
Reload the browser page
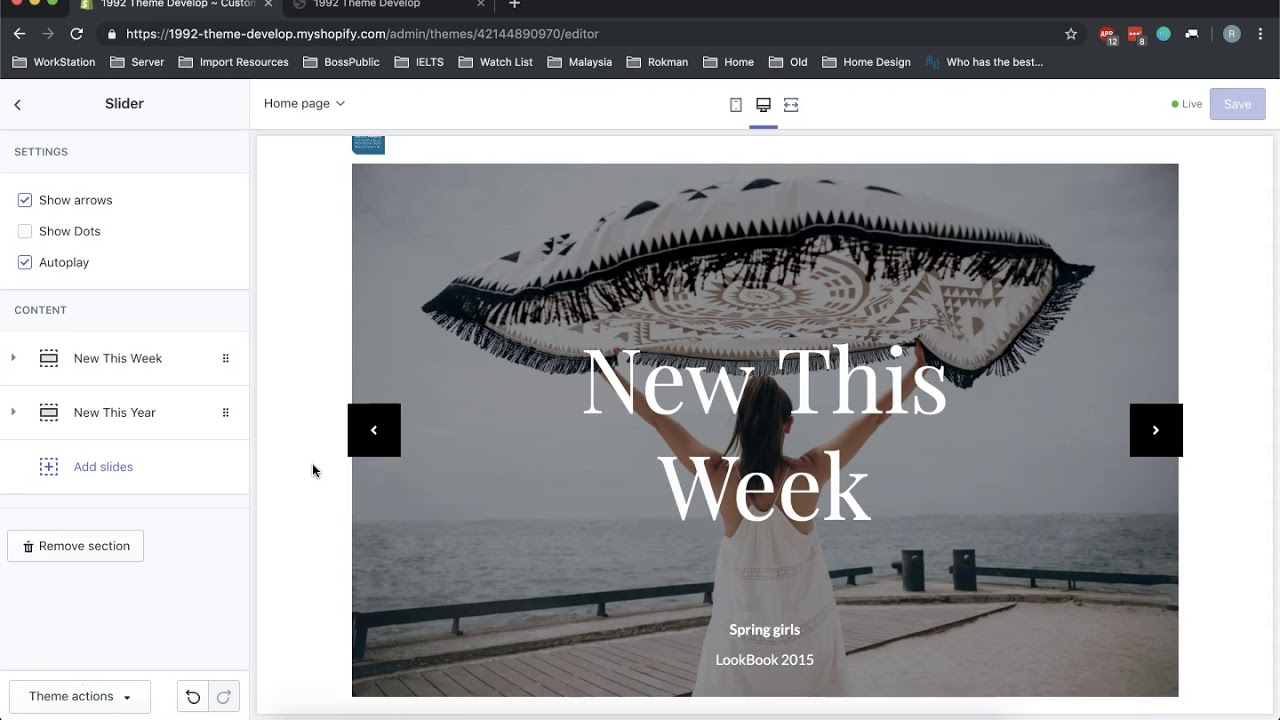tap(76, 34)
